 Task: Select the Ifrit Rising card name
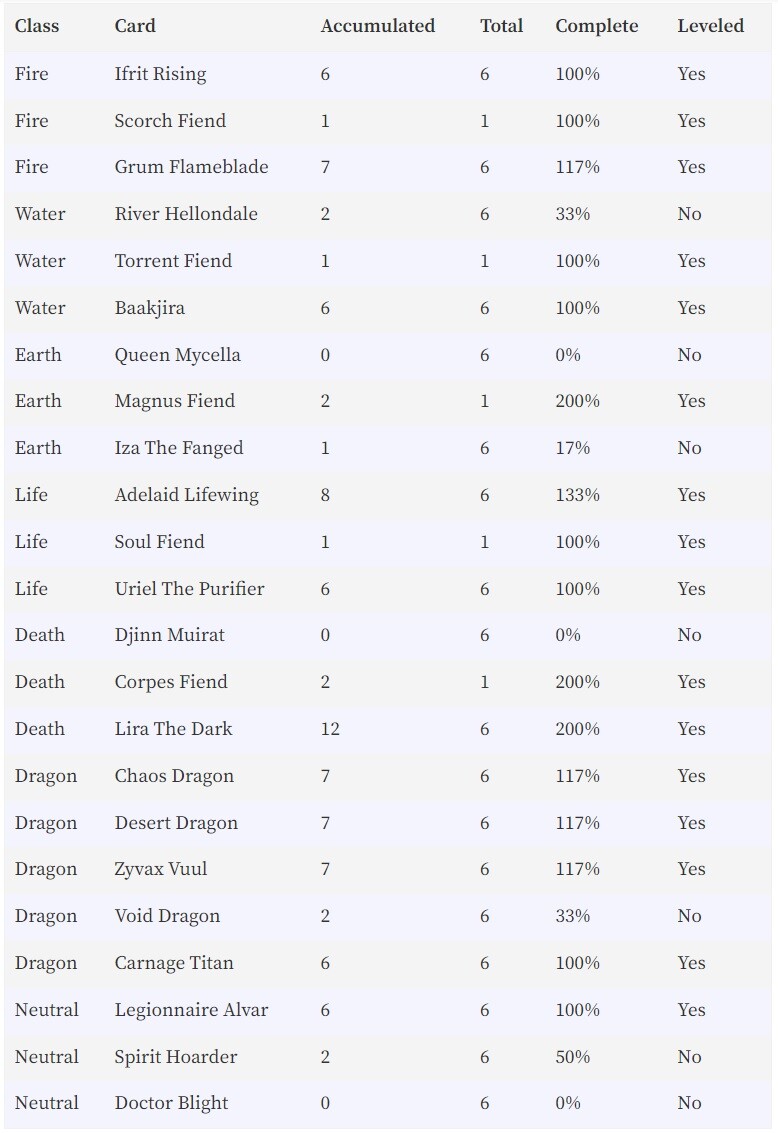pos(160,74)
